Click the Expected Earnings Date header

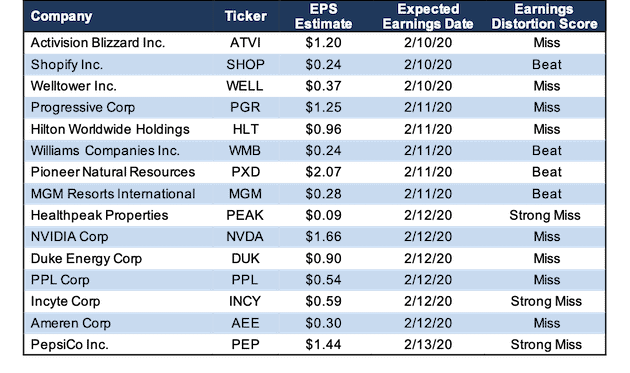pyautogui.click(x=428, y=16)
